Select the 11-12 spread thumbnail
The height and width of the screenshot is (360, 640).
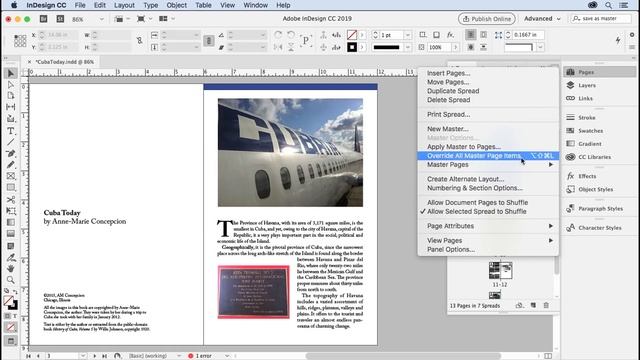[500, 270]
